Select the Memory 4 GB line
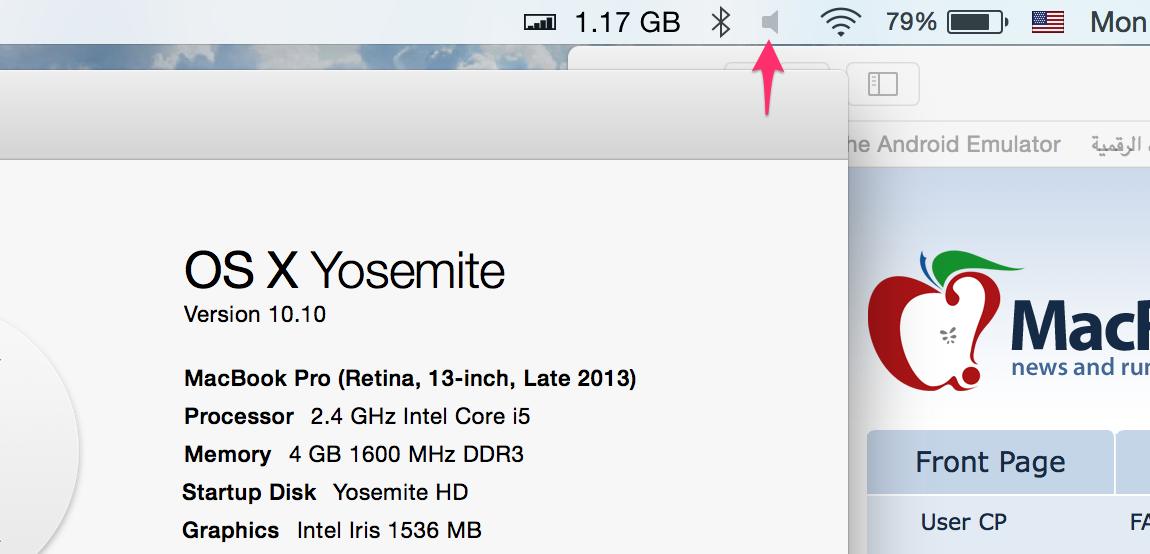Screen dimensions: 1150x554 point(354,454)
